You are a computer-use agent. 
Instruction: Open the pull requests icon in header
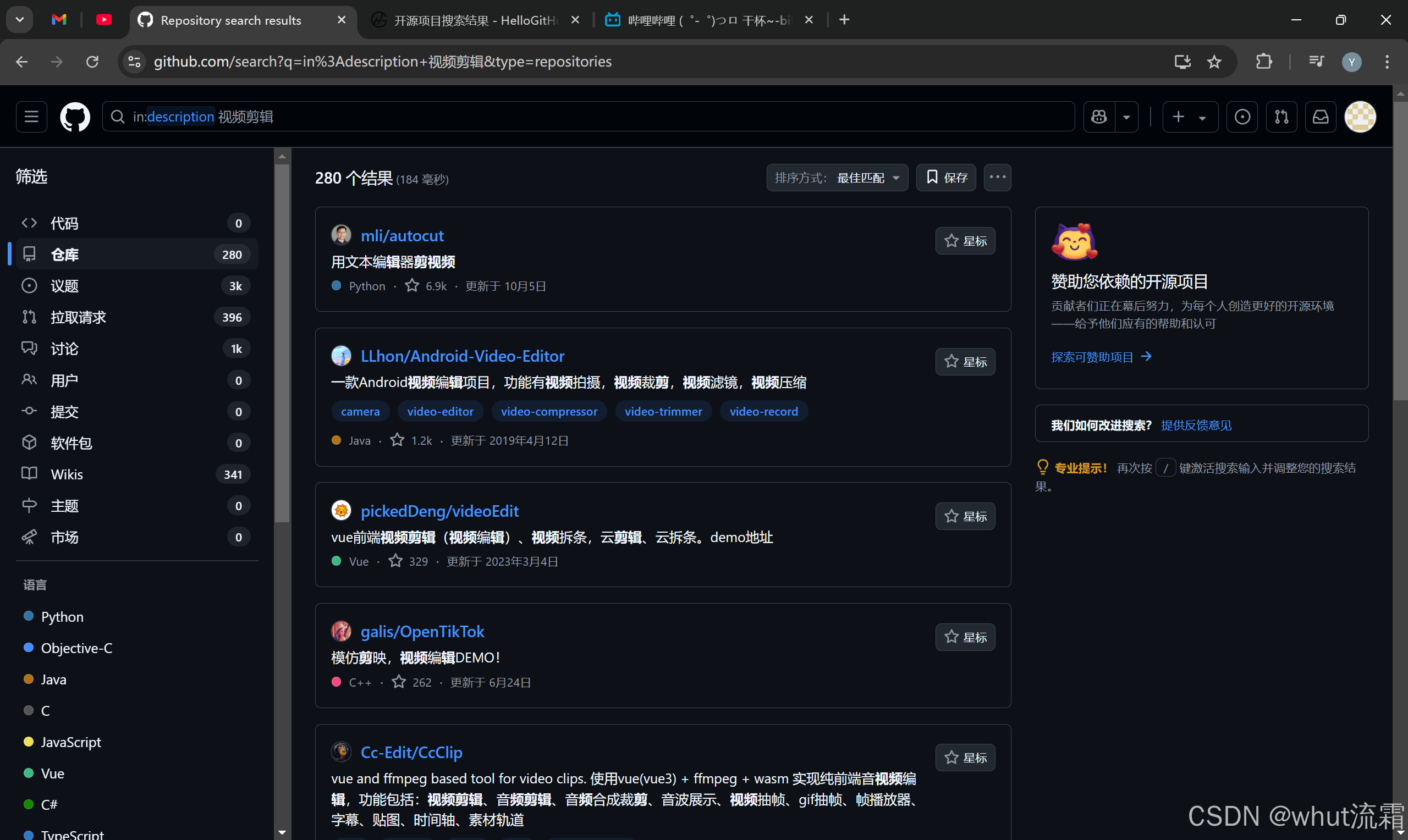[x=1281, y=117]
